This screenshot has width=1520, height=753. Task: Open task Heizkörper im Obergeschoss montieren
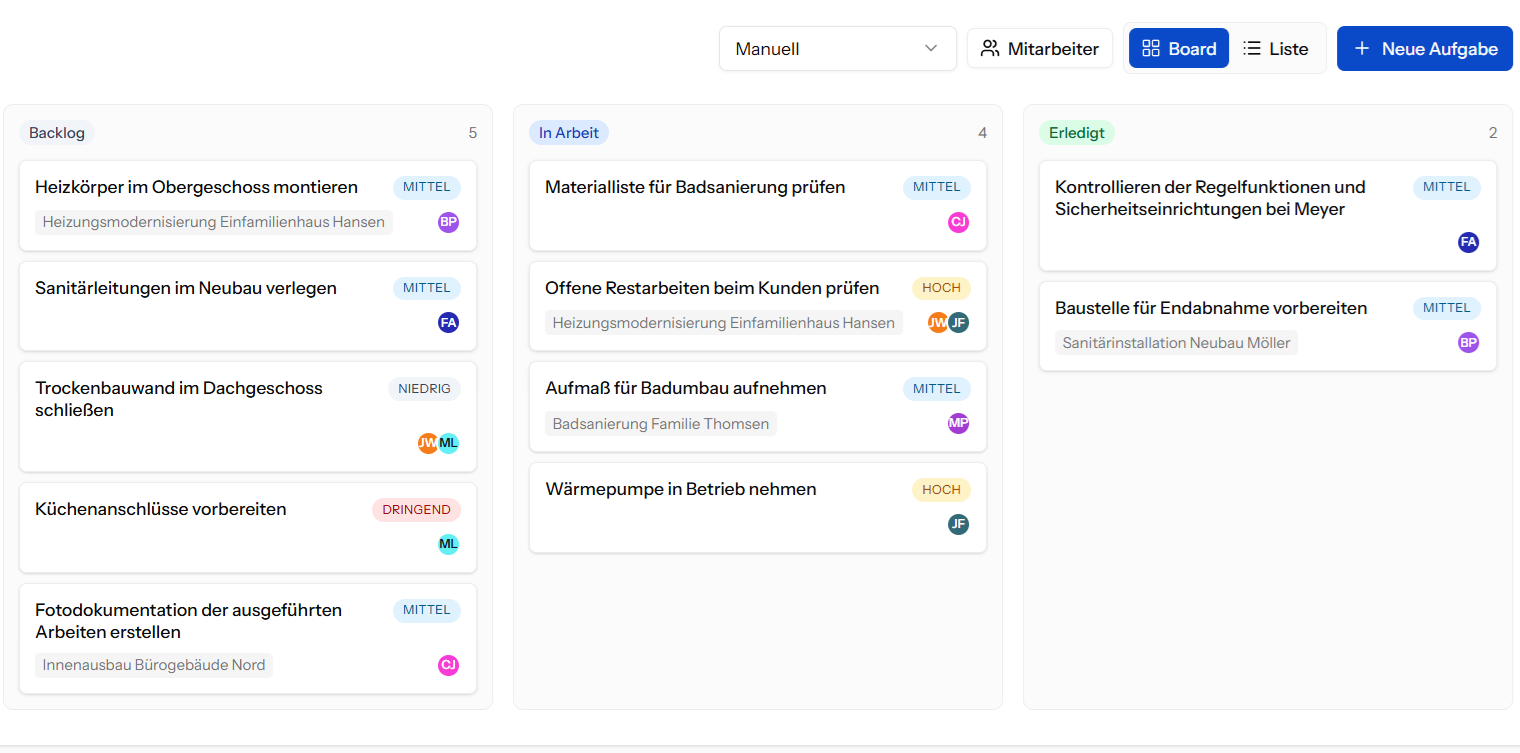196,187
